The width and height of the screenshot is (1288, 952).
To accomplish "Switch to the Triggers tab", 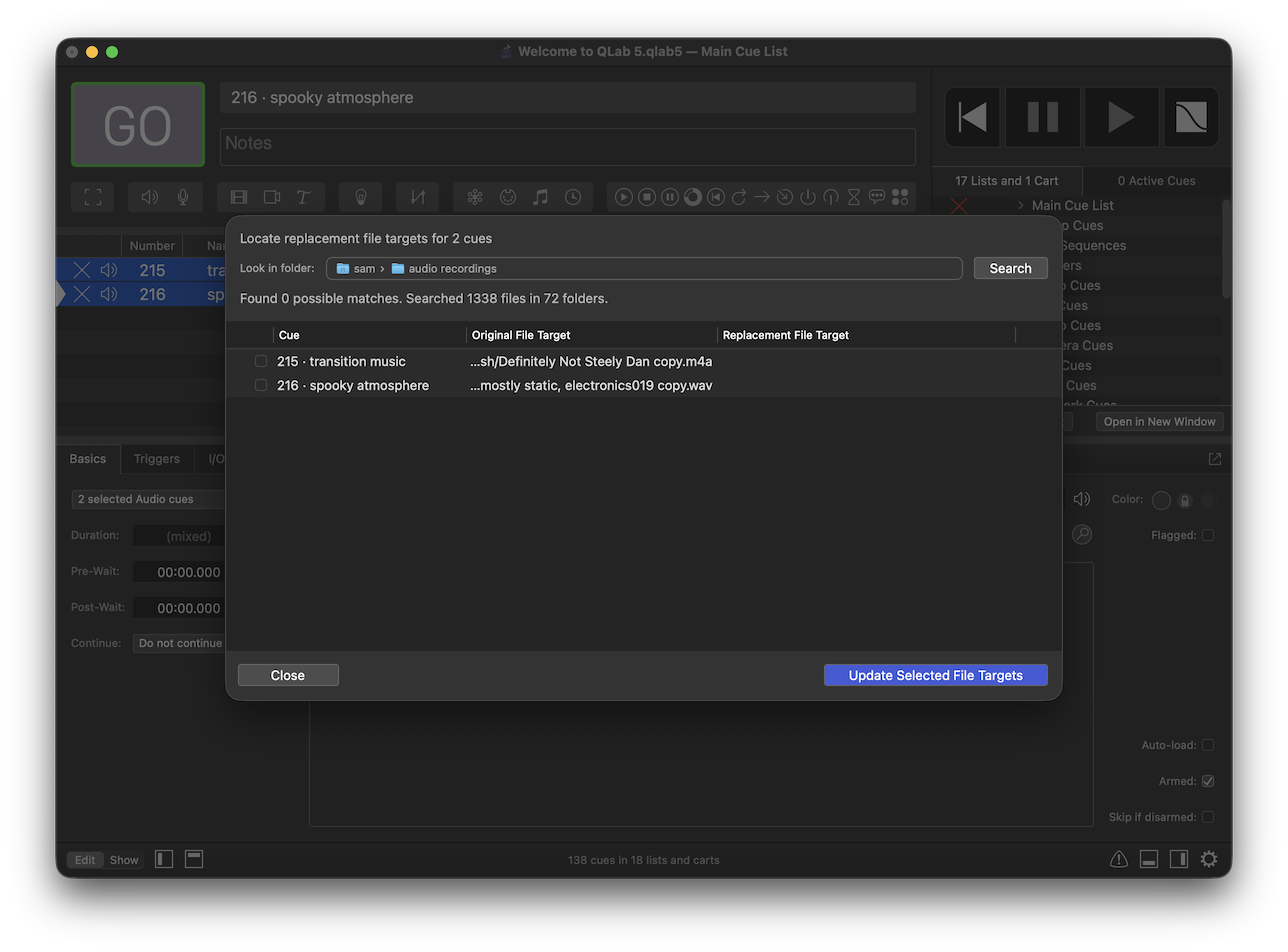I will 157,459.
